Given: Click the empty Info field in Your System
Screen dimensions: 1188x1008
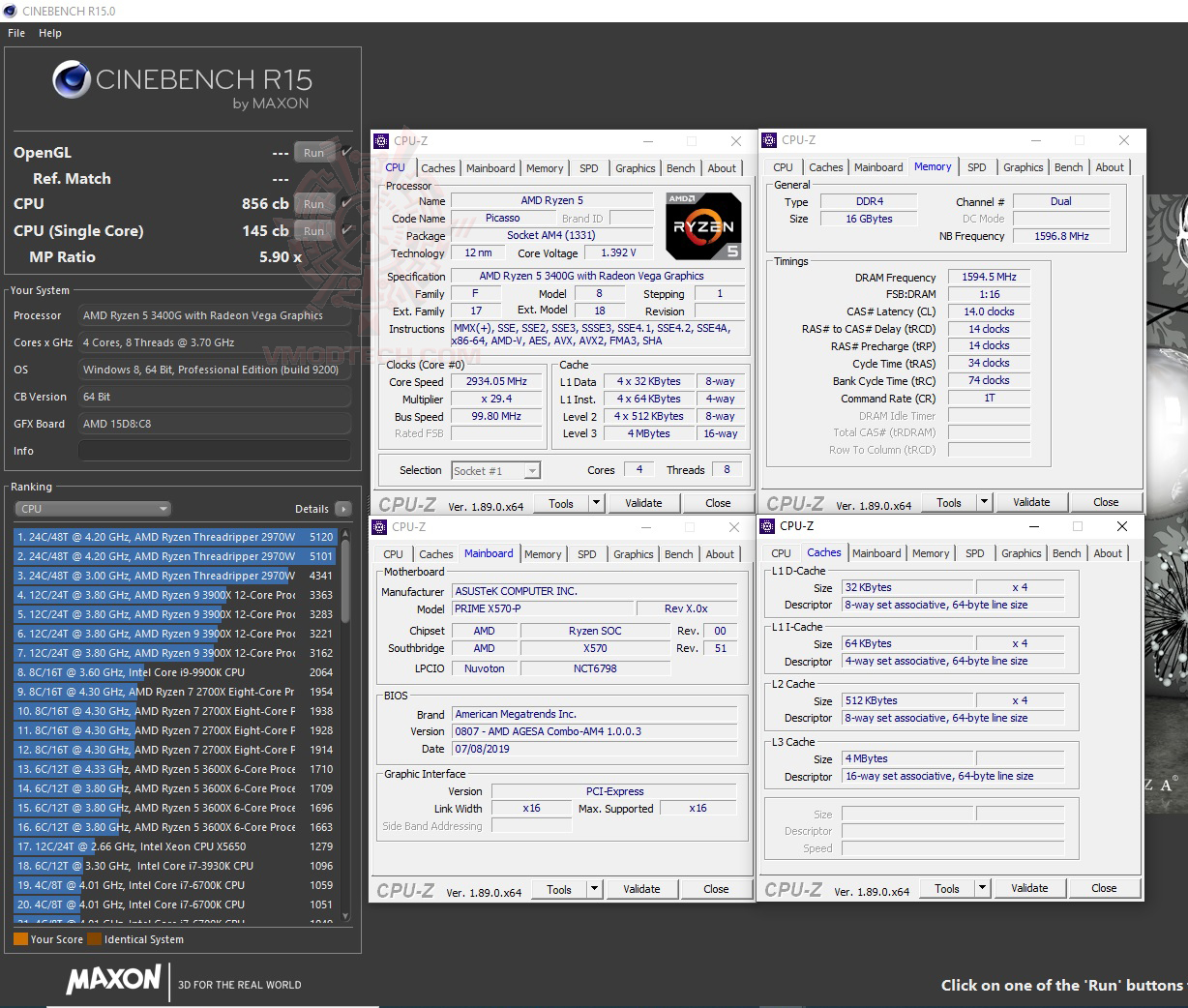Looking at the screenshot, I should (x=214, y=451).
